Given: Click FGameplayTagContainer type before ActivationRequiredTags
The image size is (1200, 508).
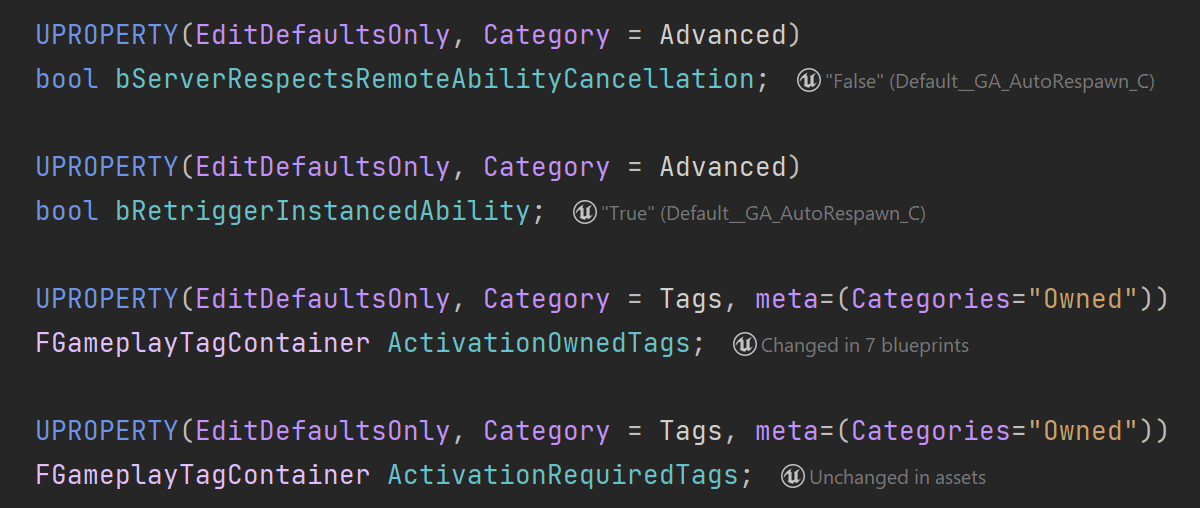Looking at the screenshot, I should tap(202, 475).
